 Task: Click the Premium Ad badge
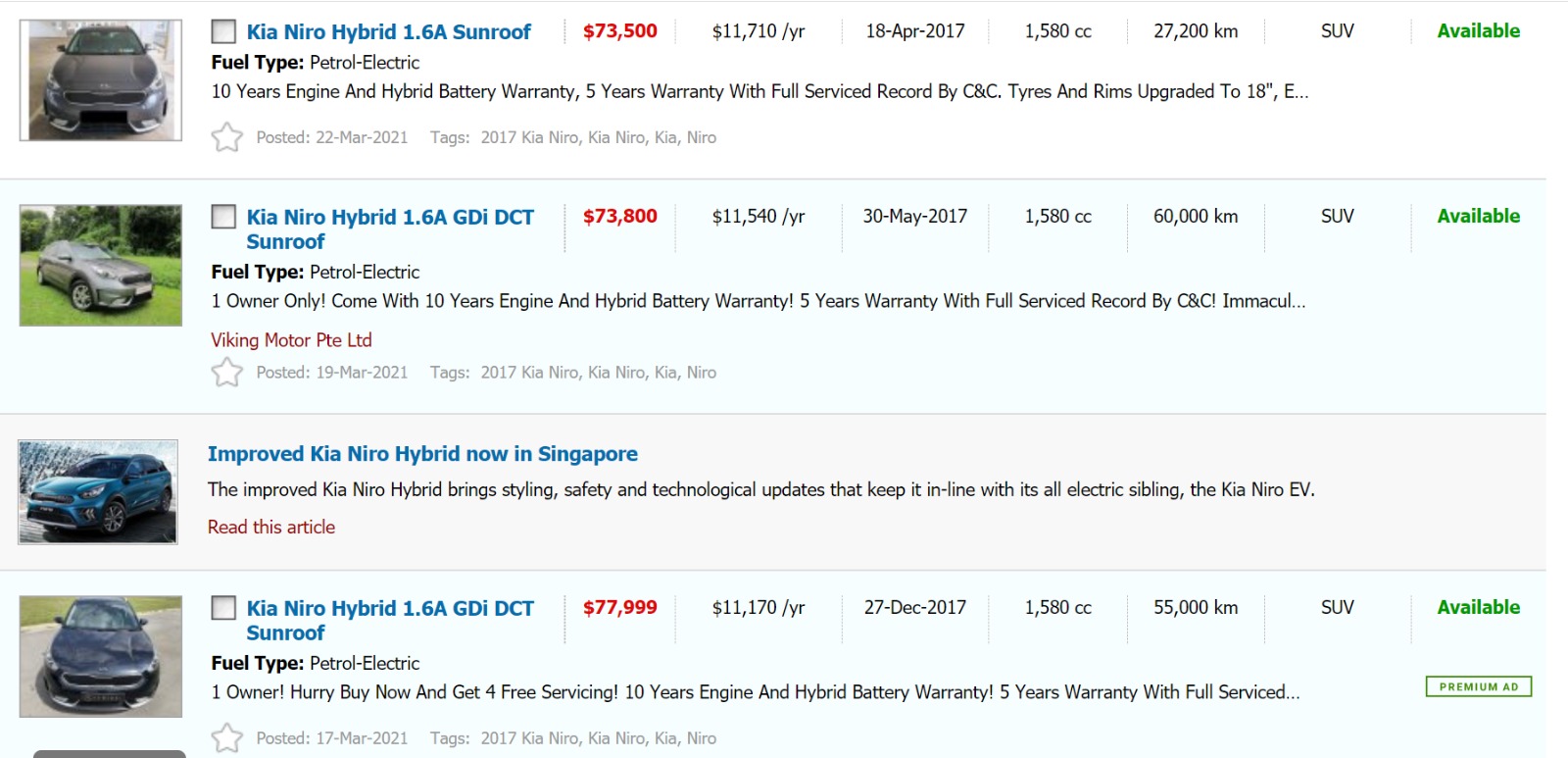[x=1478, y=686]
